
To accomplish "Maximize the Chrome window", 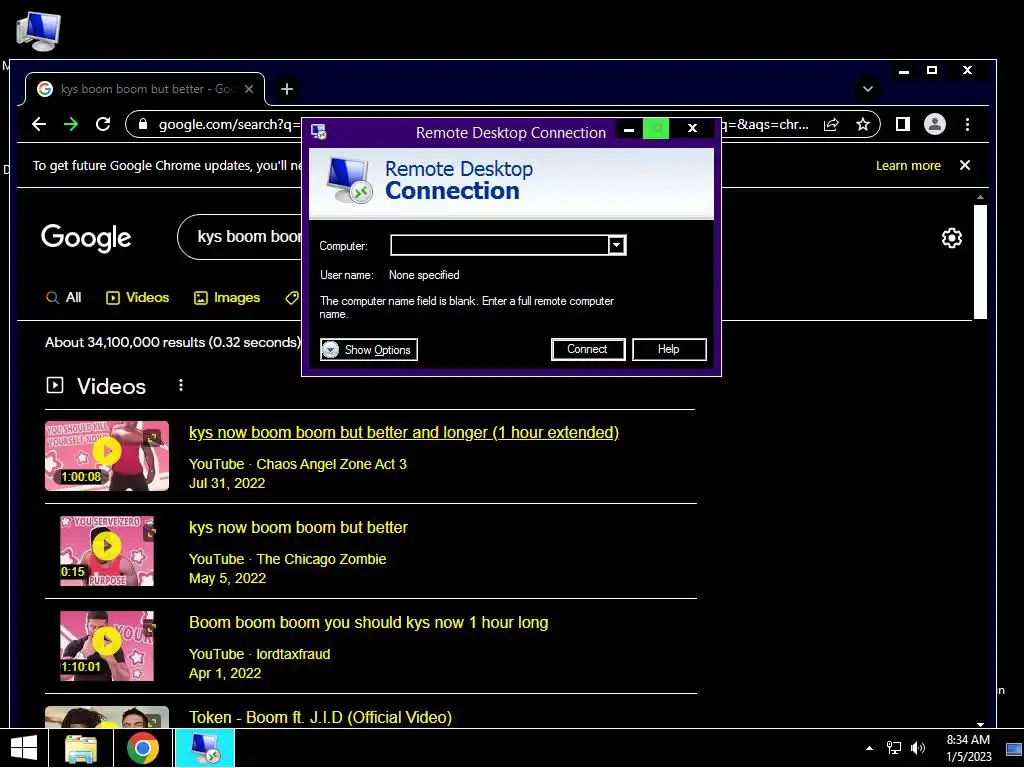I will point(932,71).
